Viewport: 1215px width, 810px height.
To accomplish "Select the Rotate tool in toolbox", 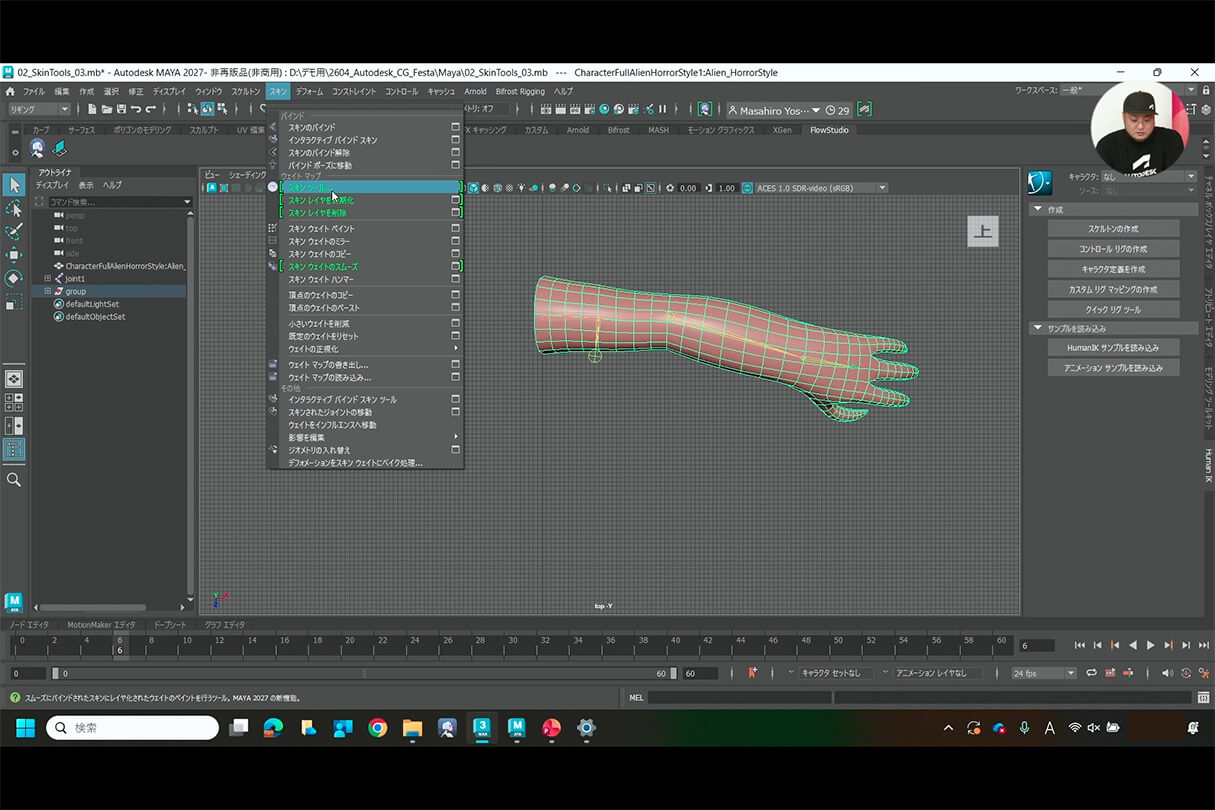I will 14,277.
